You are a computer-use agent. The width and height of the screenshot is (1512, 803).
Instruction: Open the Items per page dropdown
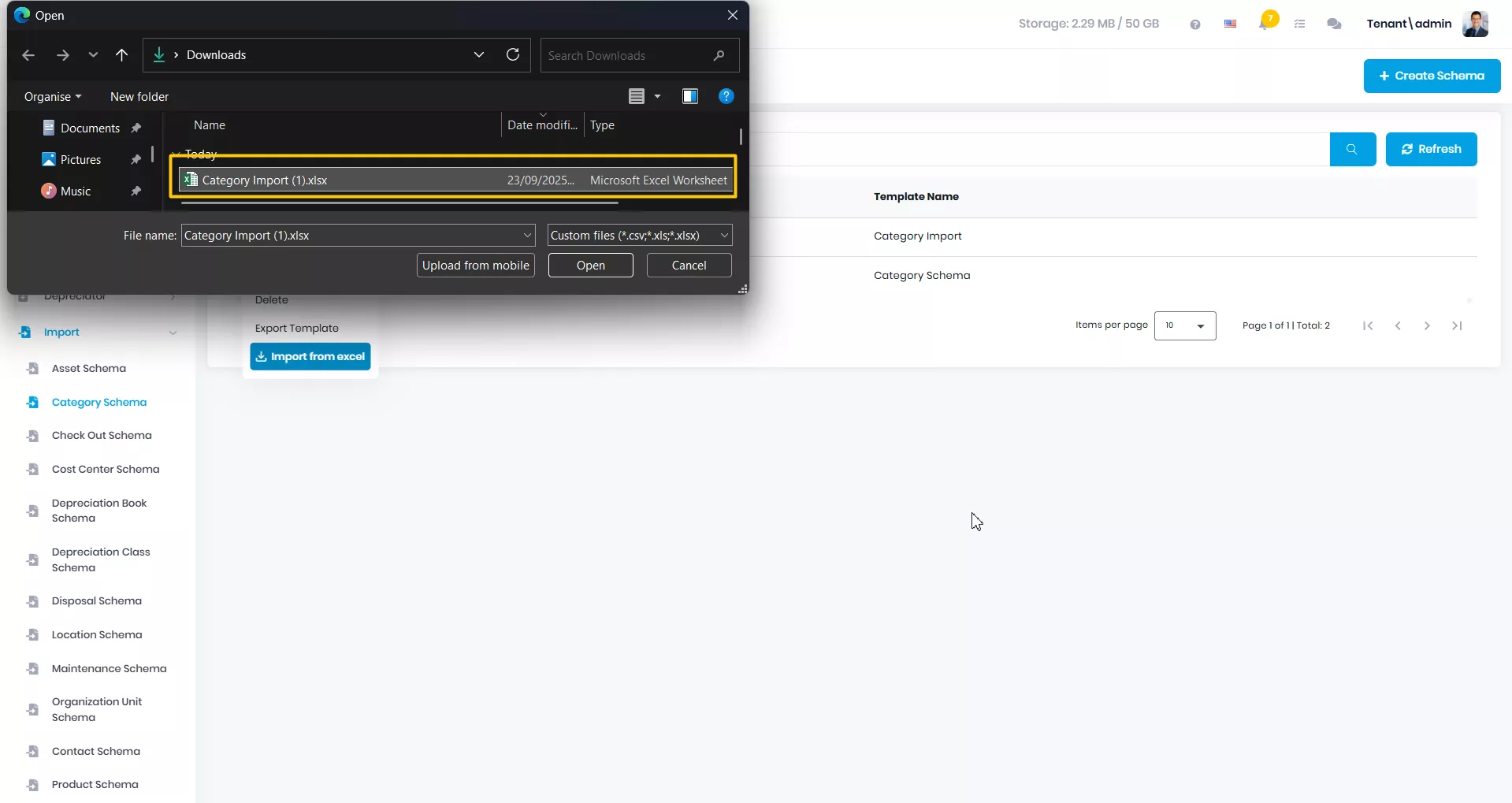pos(1185,325)
